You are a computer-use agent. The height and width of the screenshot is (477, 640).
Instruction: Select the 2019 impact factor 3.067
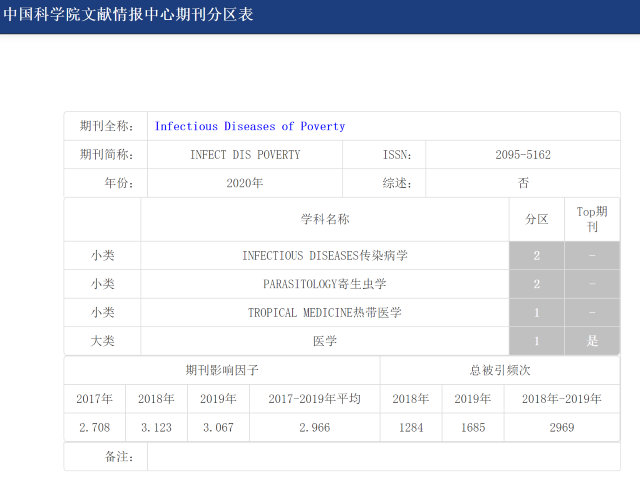tap(218, 427)
